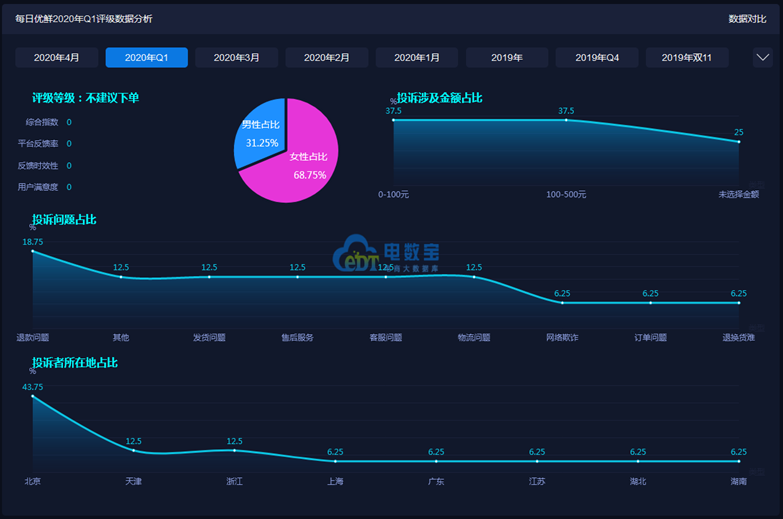Click the 100-500元 data point labeled 37.5
The image size is (783, 519).
(x=566, y=120)
